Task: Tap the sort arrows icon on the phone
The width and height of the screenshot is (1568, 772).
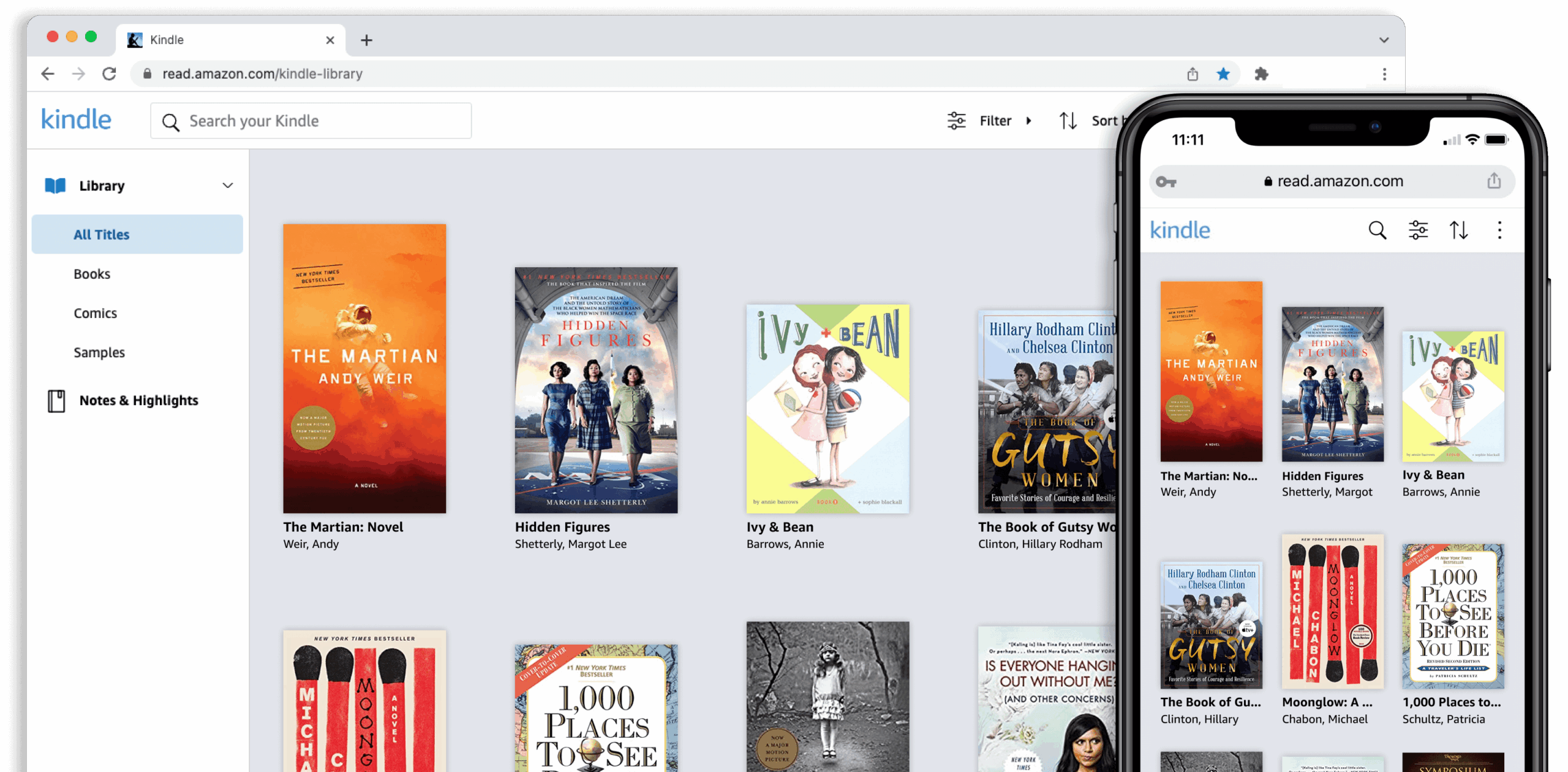Action: click(x=1460, y=230)
